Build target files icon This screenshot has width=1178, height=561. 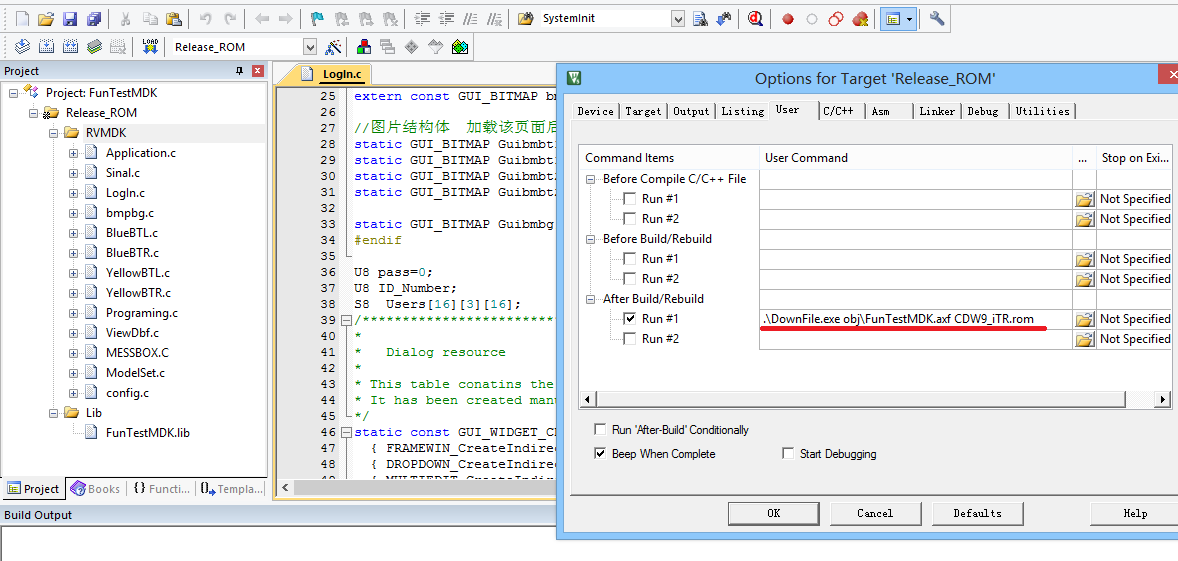(46, 47)
